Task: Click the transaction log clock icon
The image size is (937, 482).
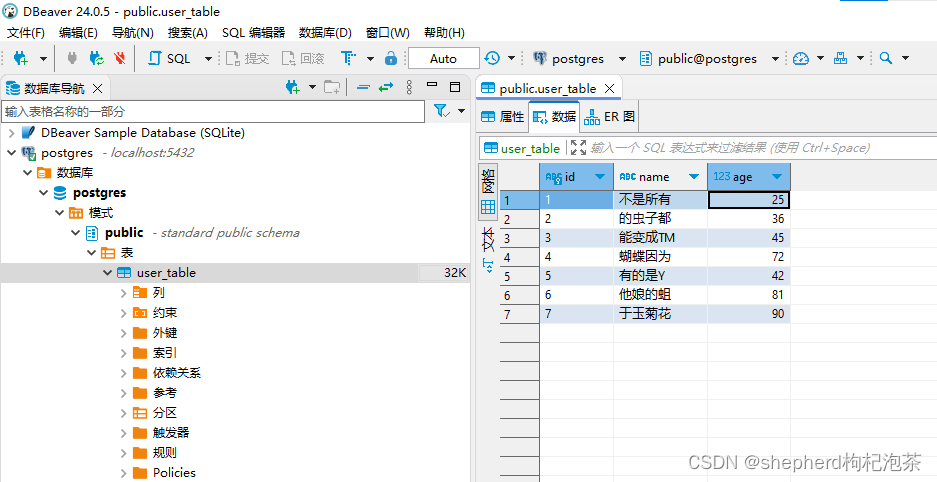Action: [492, 58]
